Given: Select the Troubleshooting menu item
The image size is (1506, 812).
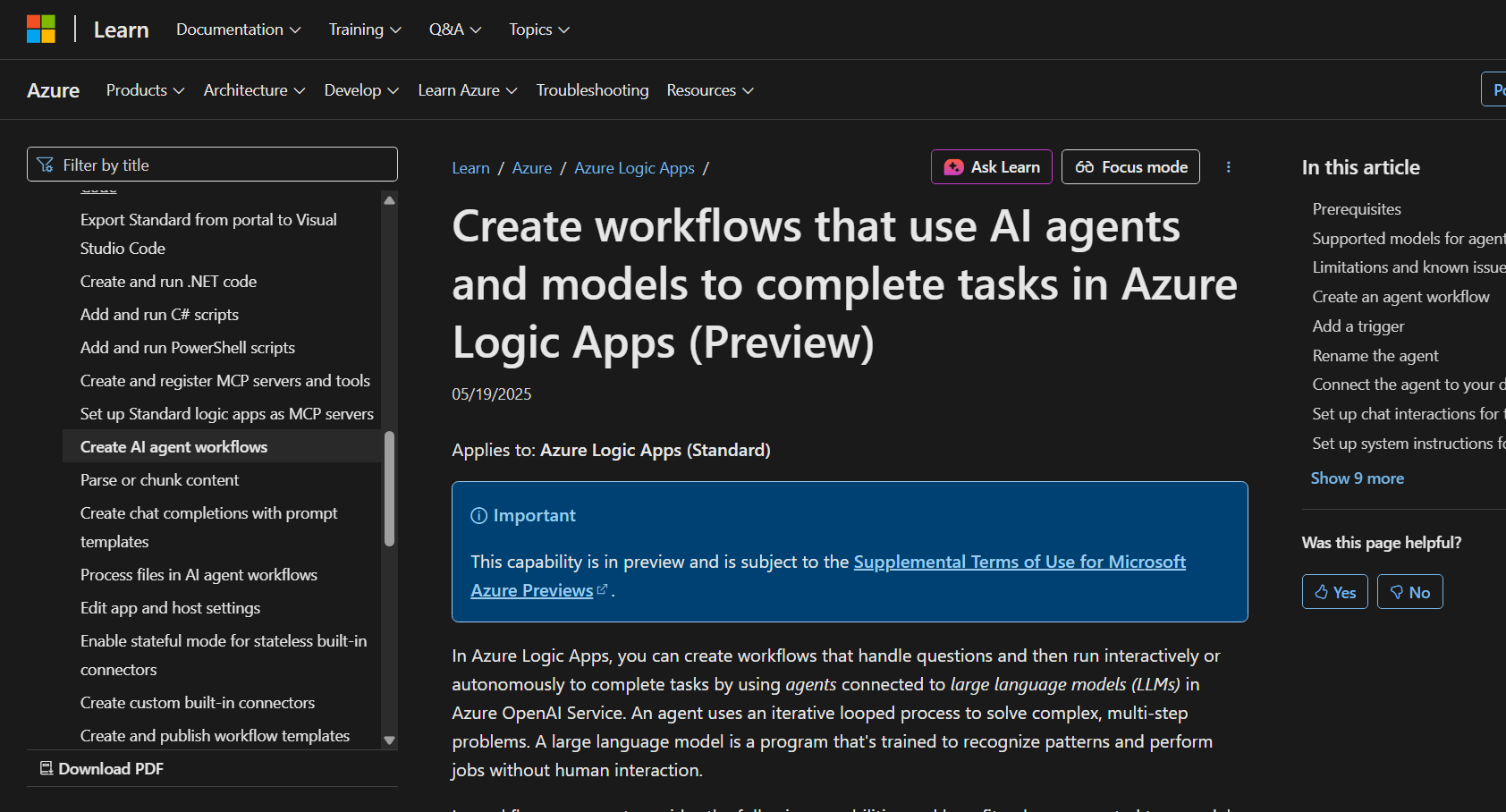Looking at the screenshot, I should [x=592, y=89].
